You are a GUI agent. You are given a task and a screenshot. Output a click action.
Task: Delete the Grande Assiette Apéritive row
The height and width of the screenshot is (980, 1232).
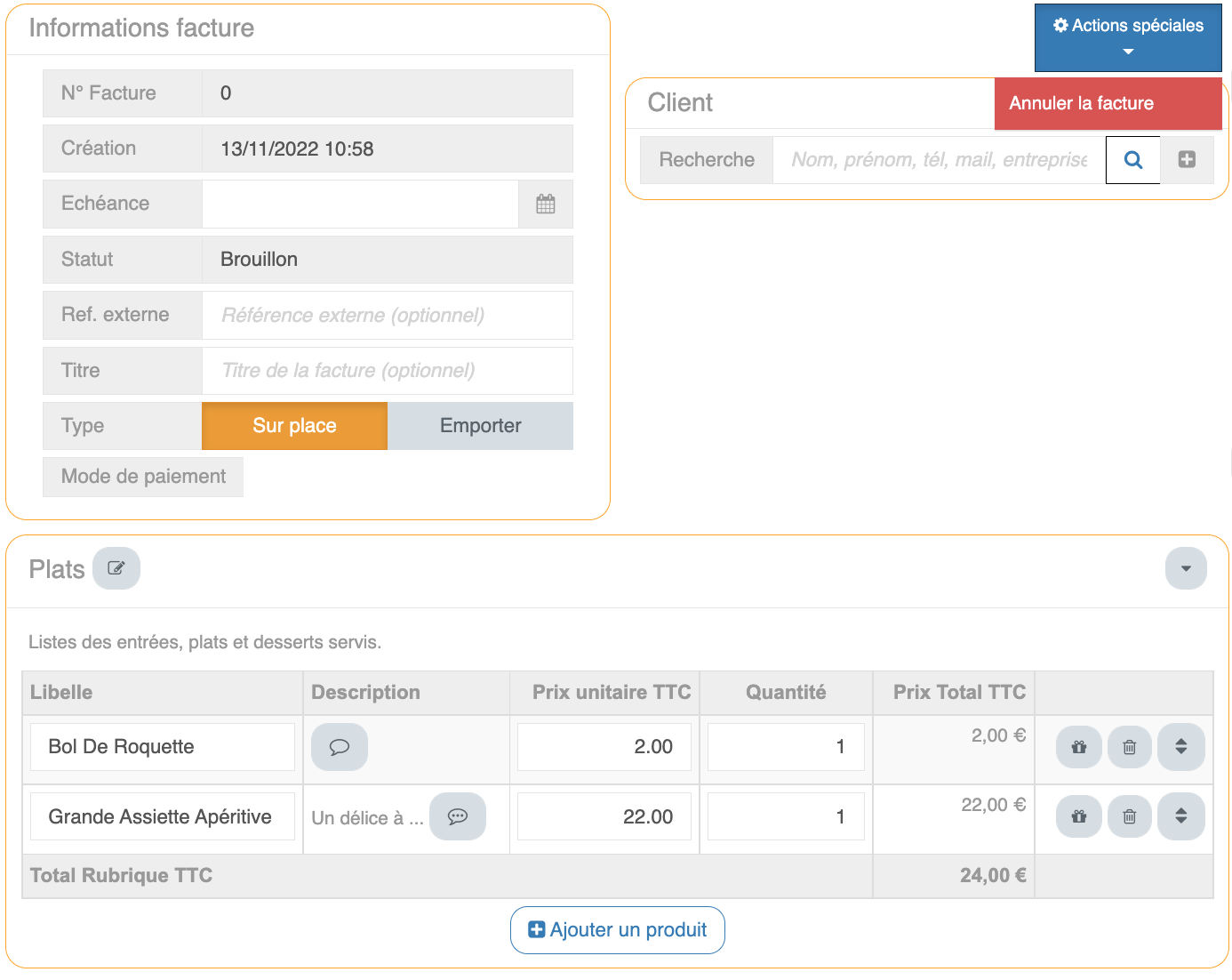tap(1129, 816)
